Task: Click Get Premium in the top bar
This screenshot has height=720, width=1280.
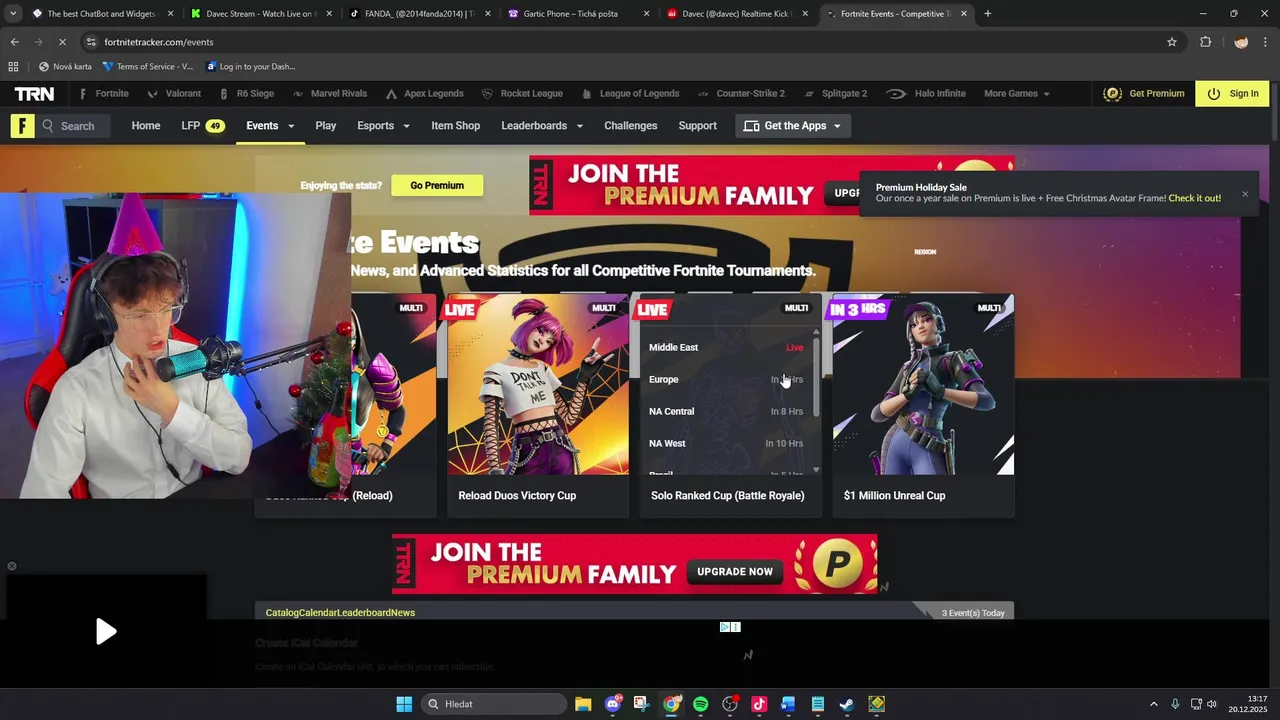Action: pyautogui.click(x=1144, y=93)
